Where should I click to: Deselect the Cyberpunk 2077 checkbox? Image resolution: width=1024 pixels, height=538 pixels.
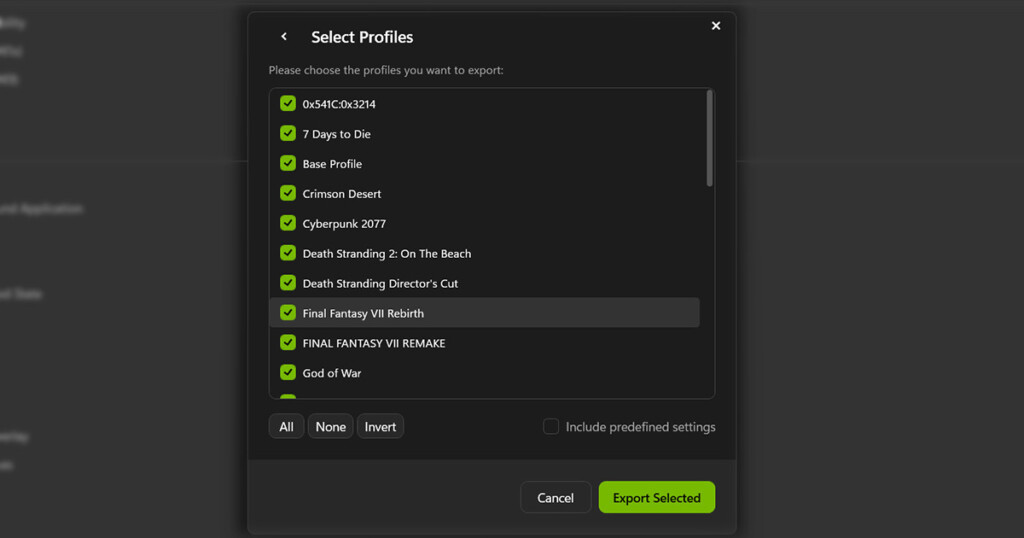click(288, 223)
